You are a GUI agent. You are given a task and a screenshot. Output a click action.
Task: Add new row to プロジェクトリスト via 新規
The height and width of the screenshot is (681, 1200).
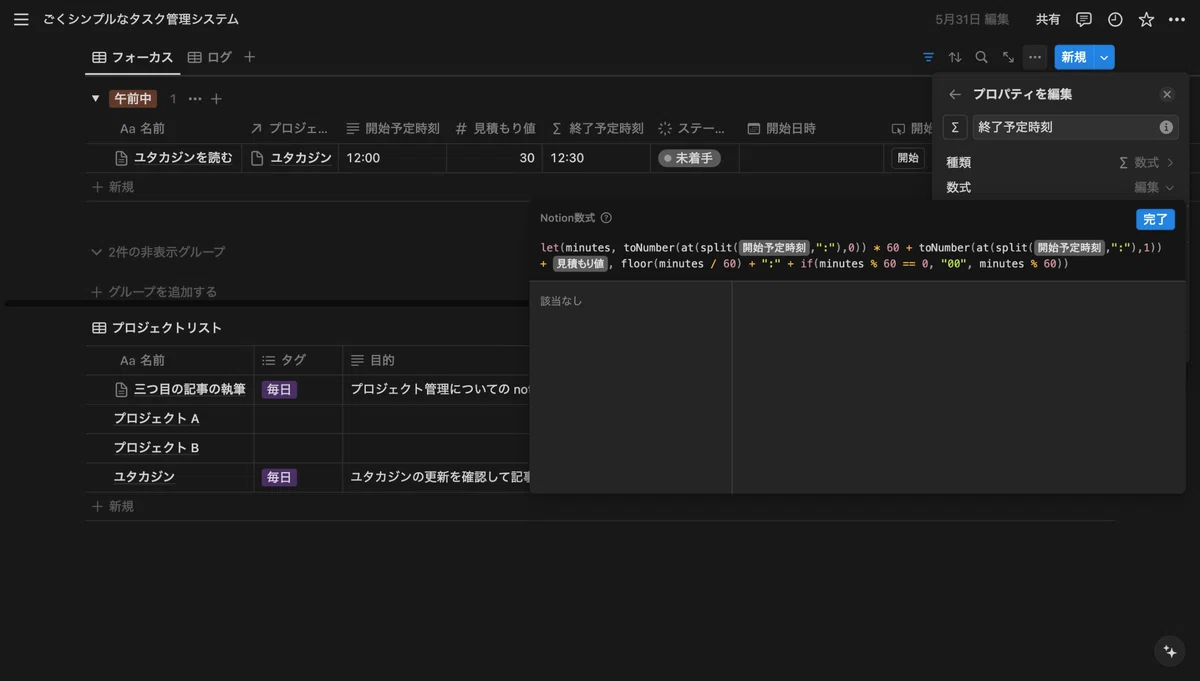(x=113, y=507)
